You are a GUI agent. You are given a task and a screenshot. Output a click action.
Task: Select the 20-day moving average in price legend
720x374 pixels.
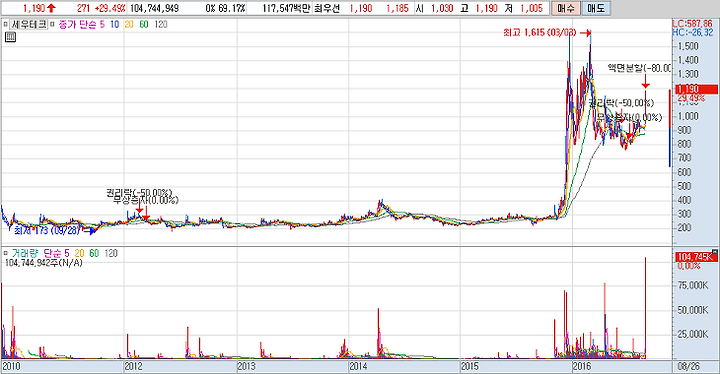[129, 24]
